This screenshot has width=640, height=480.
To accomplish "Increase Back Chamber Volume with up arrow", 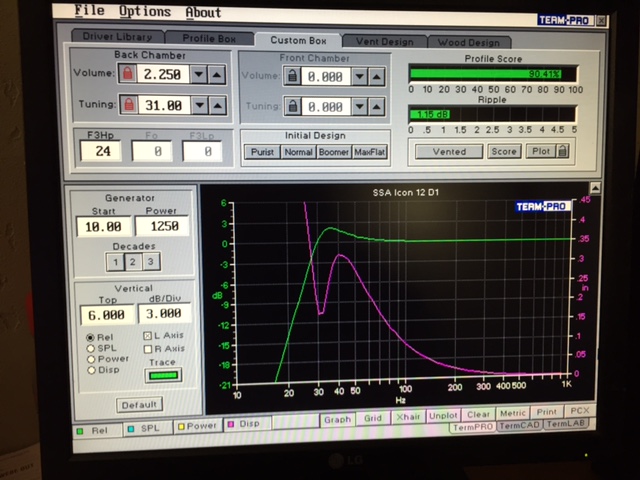I will pos(217,75).
